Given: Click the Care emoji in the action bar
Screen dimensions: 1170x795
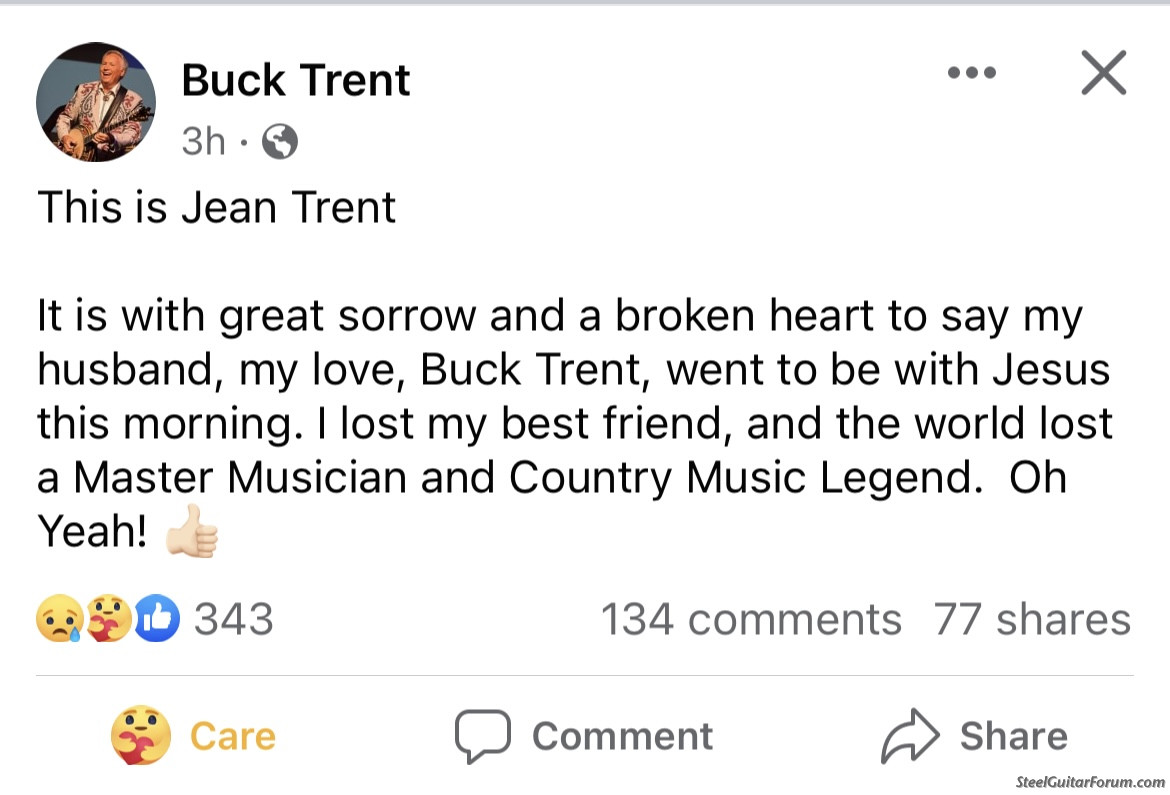Looking at the screenshot, I should [141, 735].
